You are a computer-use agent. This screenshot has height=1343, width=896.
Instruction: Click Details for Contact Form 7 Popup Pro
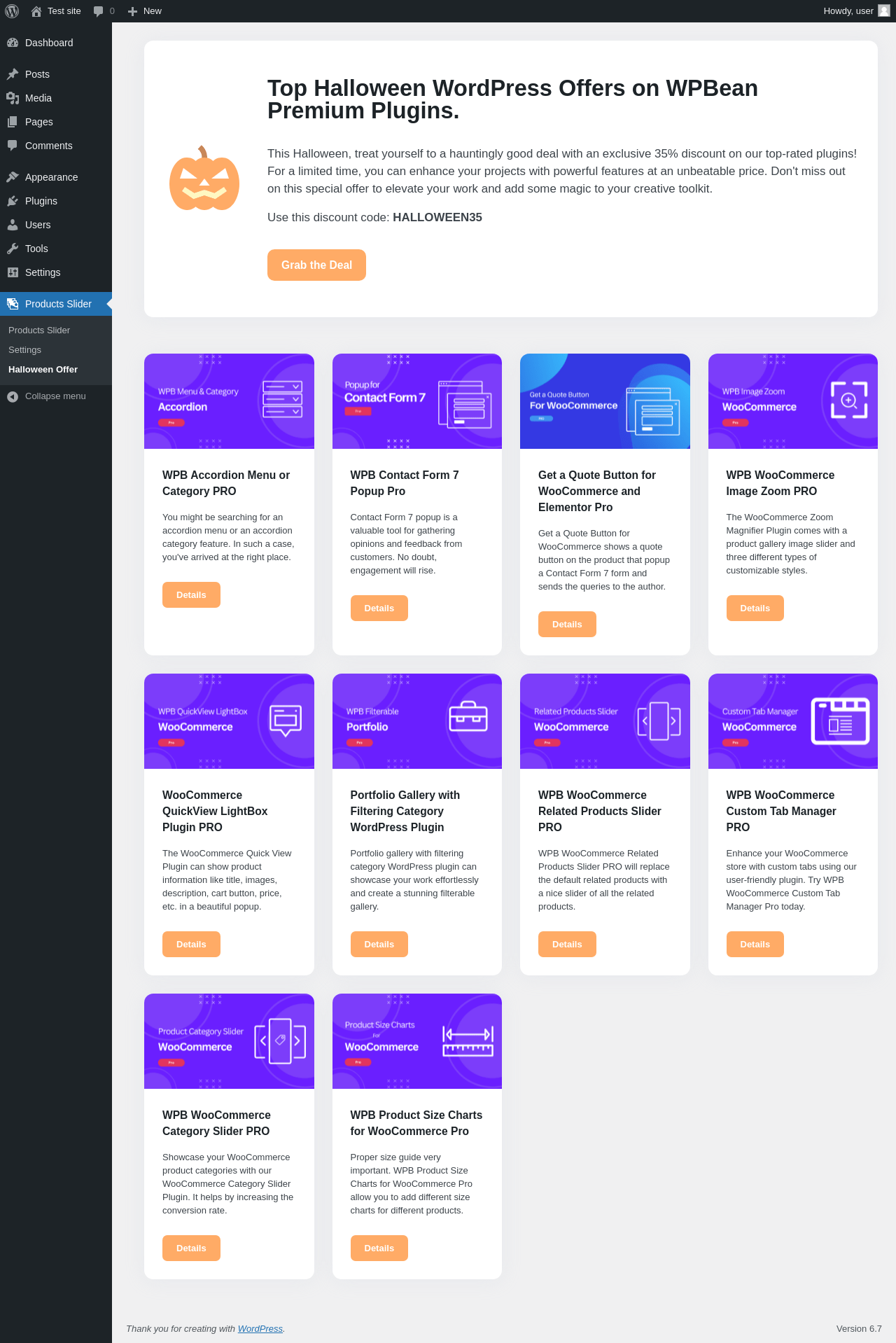pyautogui.click(x=379, y=608)
